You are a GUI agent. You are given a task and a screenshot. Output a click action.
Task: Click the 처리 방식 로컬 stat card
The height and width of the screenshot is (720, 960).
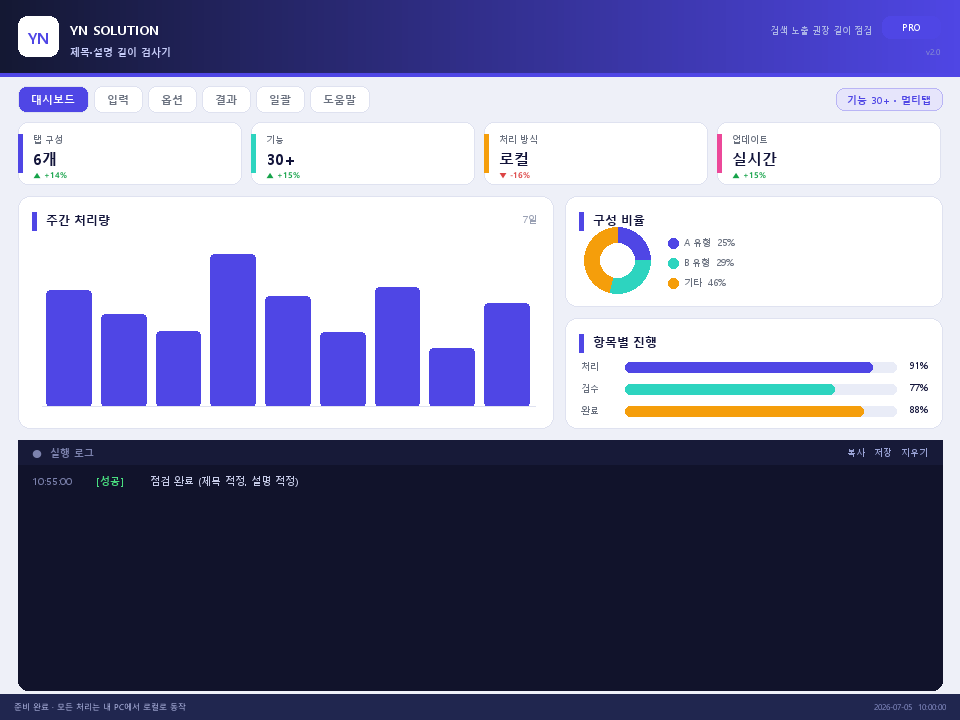coord(596,154)
